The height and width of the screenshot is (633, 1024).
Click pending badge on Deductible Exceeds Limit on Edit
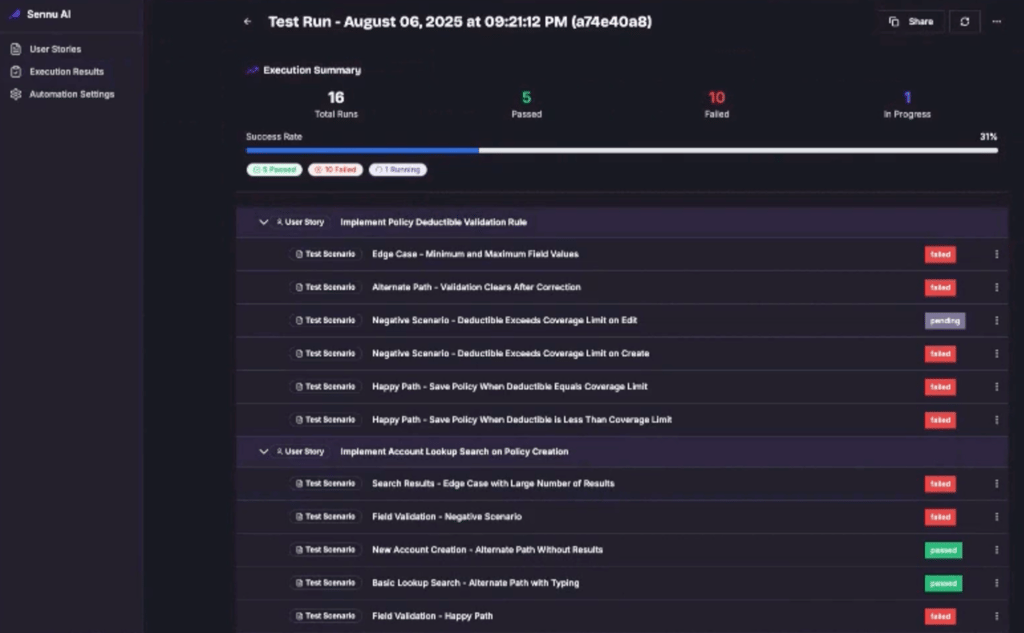tap(944, 321)
